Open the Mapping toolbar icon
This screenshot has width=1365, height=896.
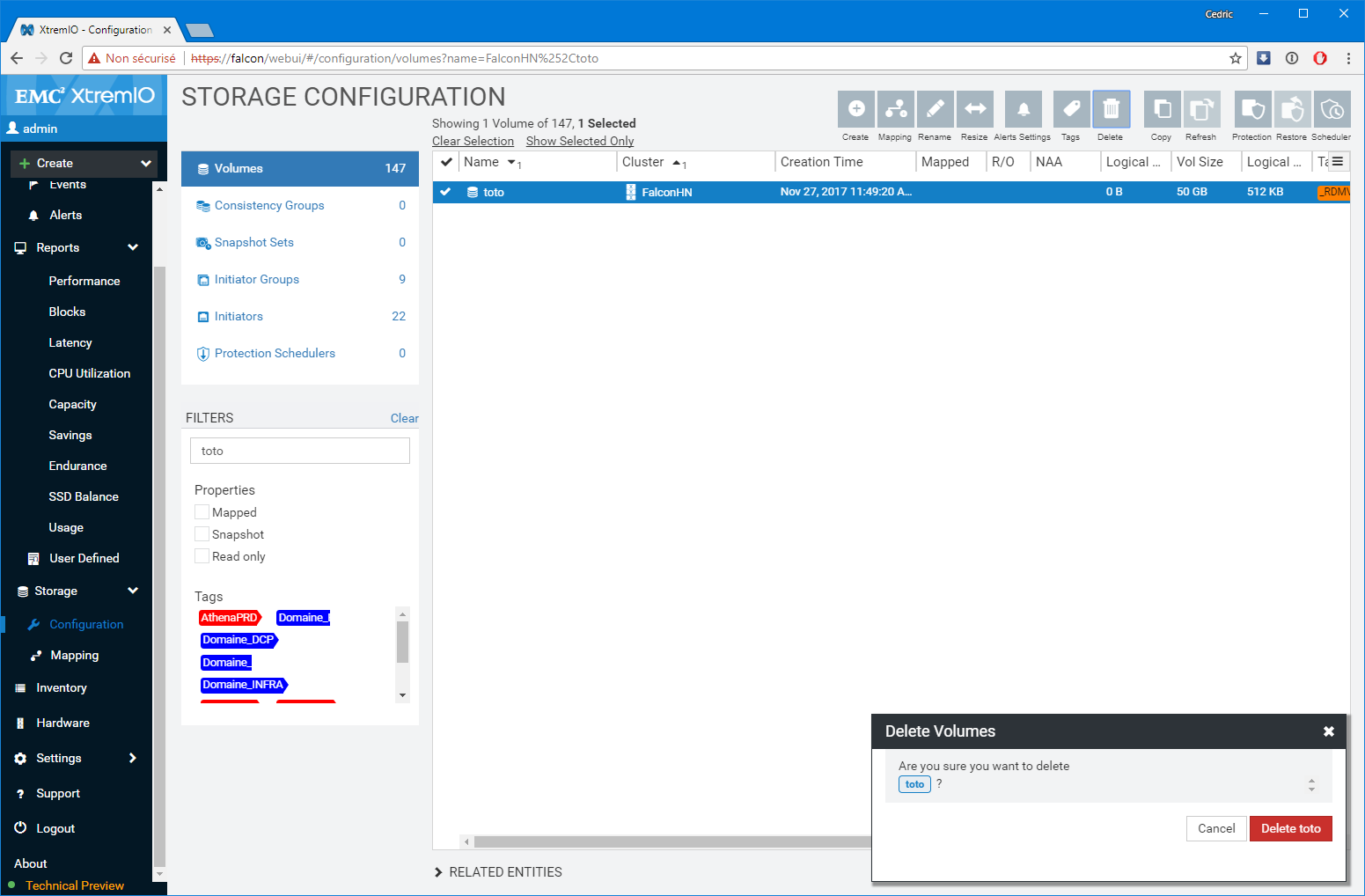coord(895,109)
